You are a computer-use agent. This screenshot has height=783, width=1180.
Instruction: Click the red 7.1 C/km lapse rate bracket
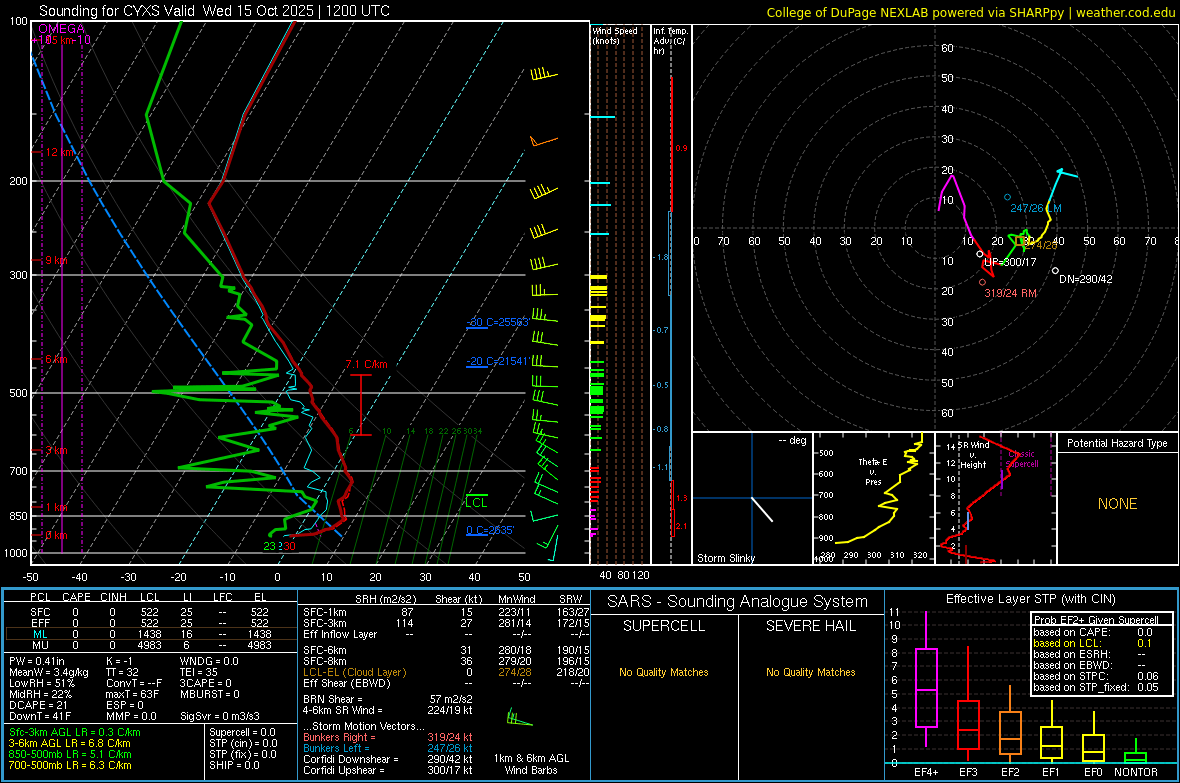point(361,405)
